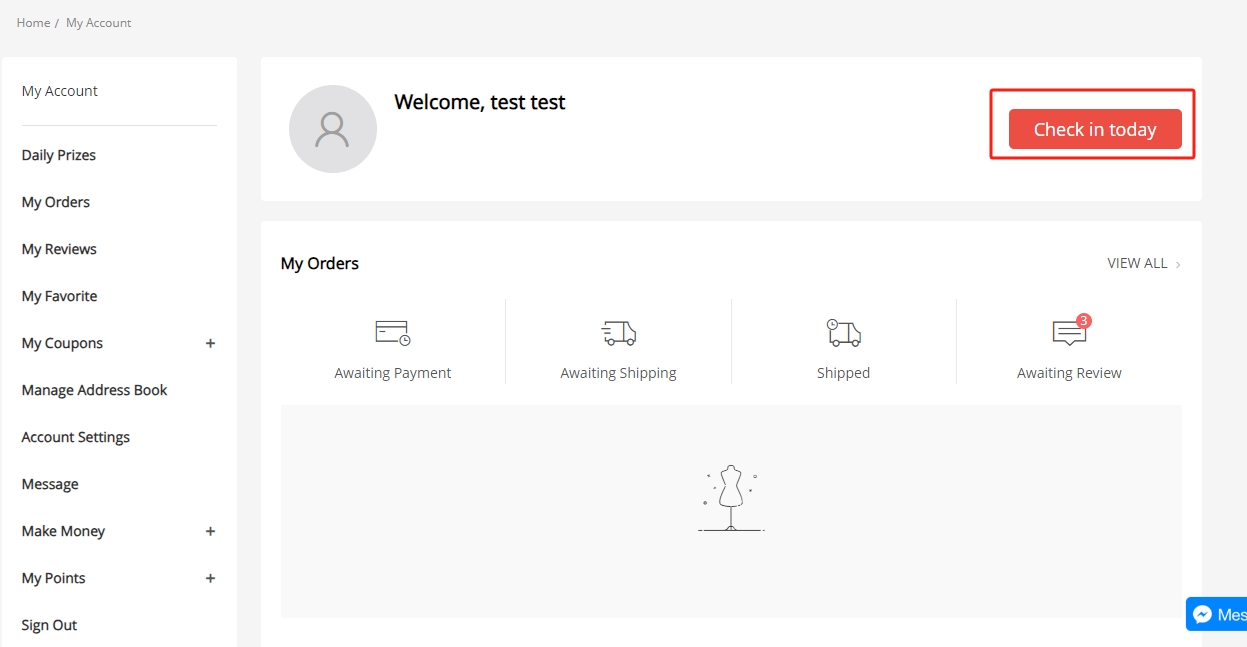Open Awaiting Review icon with badge
This screenshot has height=647, width=1247.
tap(1070, 331)
